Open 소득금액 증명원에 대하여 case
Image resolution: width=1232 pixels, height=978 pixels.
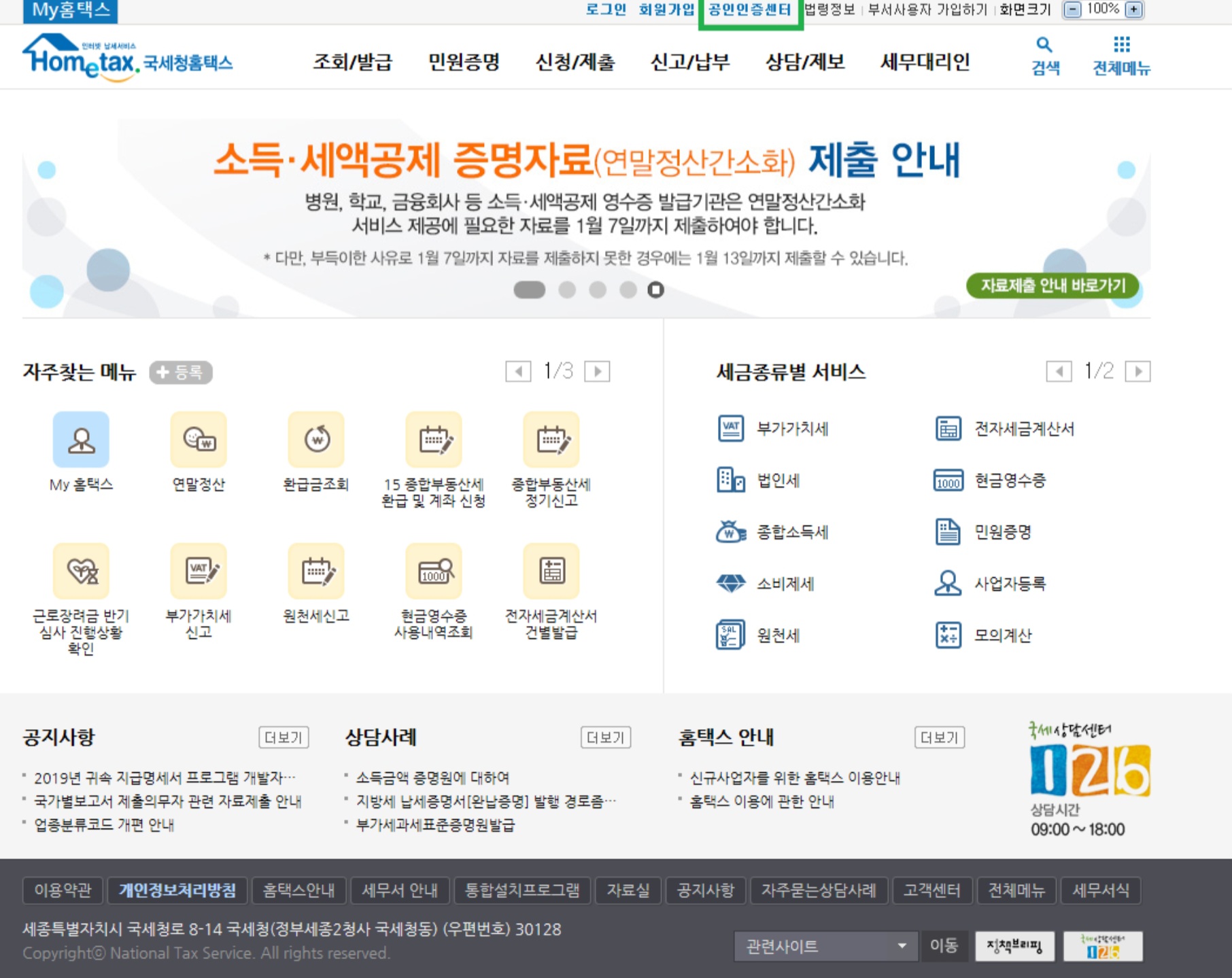click(432, 778)
